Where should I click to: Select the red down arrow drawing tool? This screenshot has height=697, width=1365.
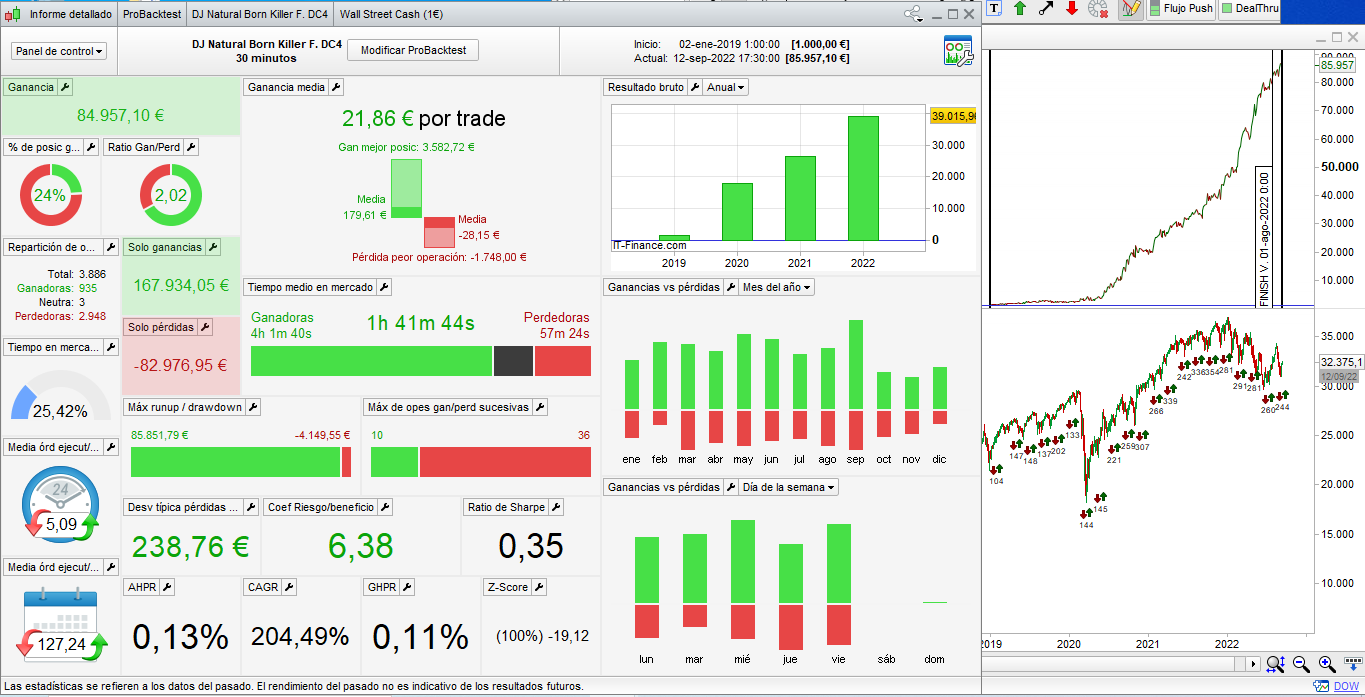(1072, 9)
